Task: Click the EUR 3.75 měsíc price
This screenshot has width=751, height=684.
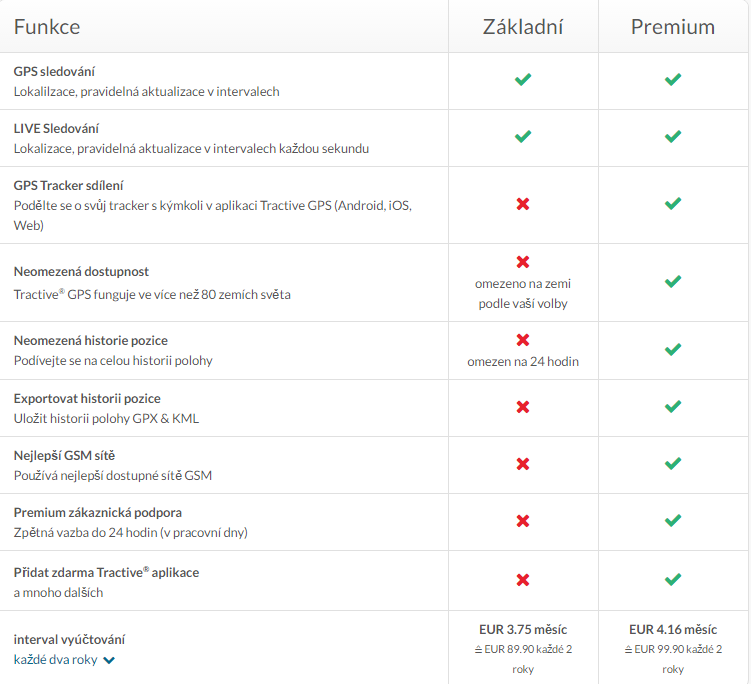Action: [x=522, y=629]
